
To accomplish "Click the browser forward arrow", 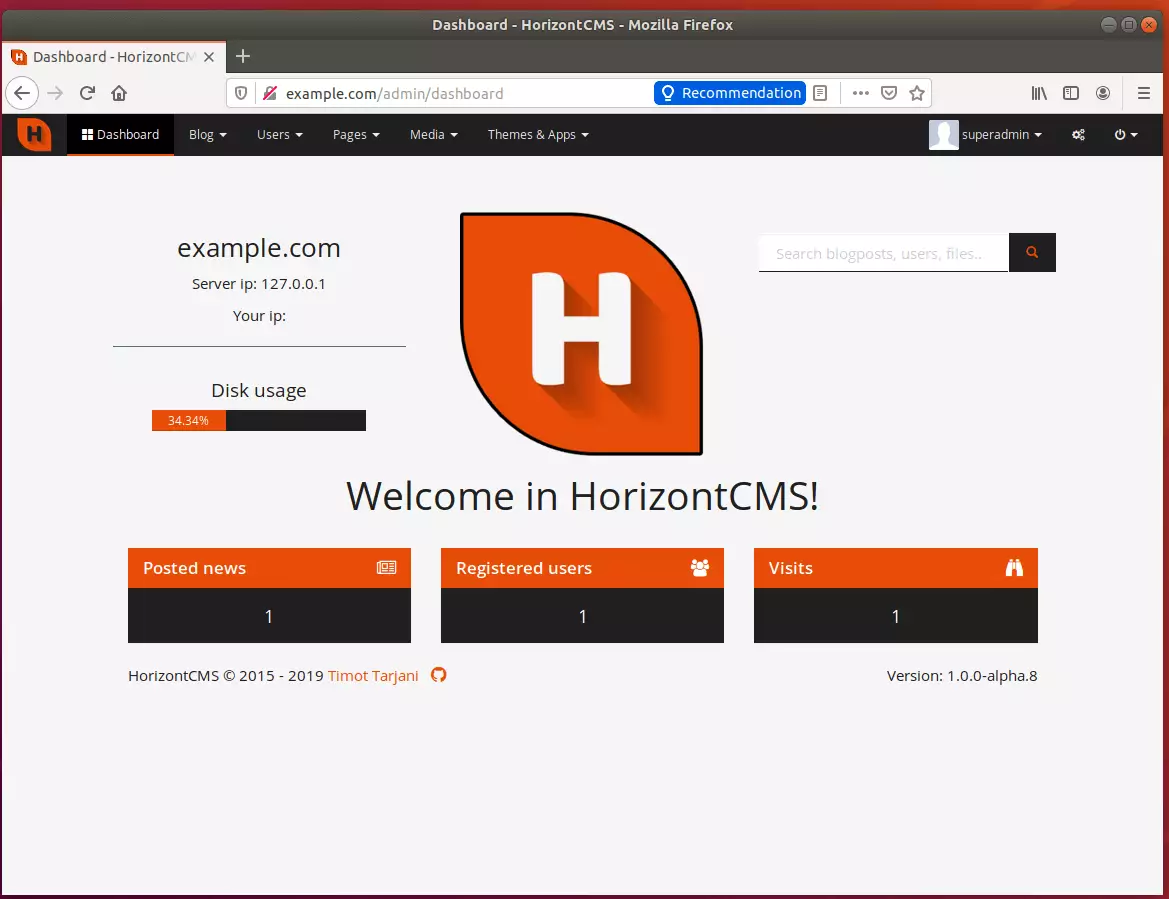I will (55, 93).
